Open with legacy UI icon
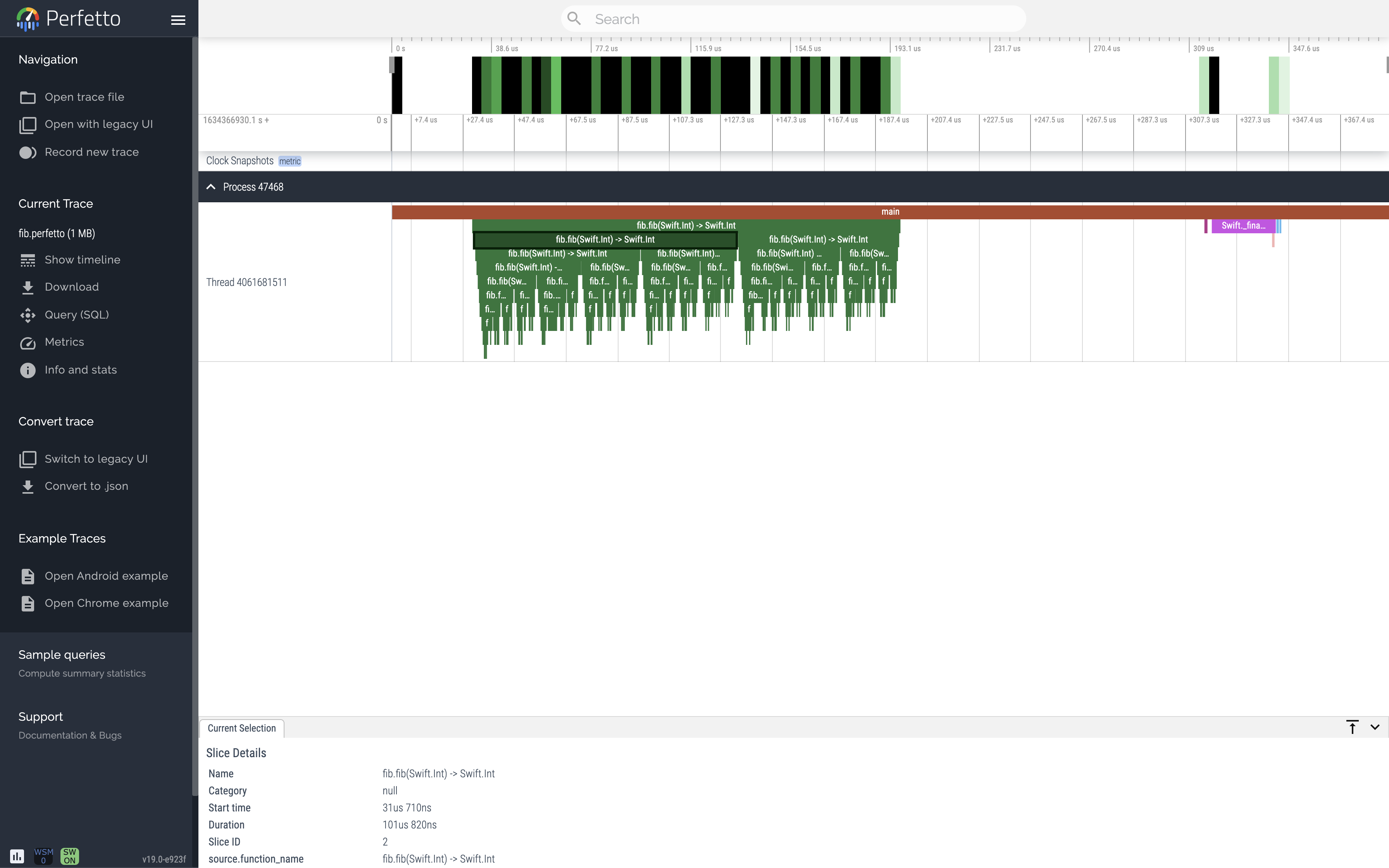Screen dimensions: 1389x868 (x=27, y=124)
